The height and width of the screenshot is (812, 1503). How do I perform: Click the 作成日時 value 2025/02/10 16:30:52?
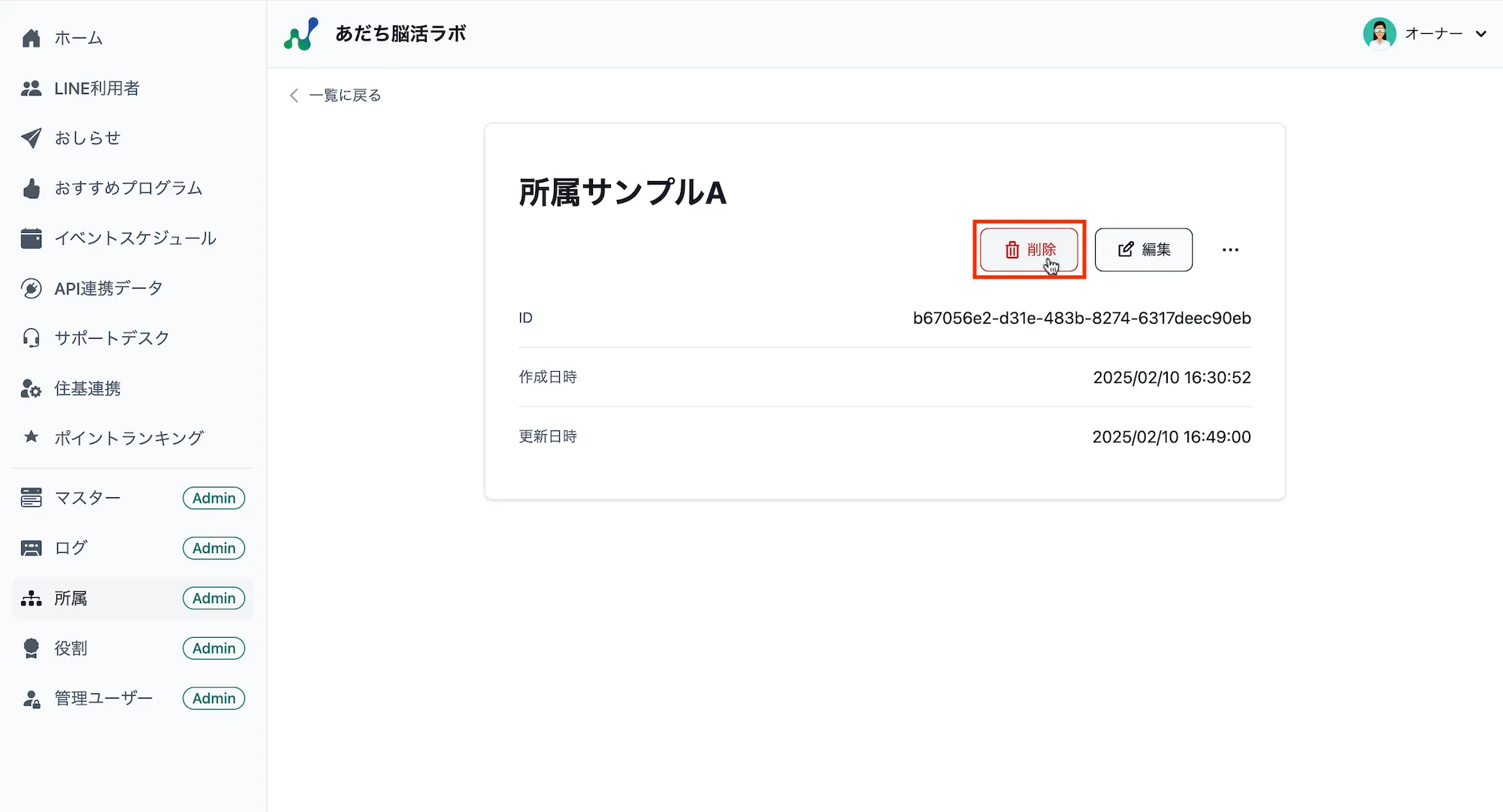[x=1172, y=377]
